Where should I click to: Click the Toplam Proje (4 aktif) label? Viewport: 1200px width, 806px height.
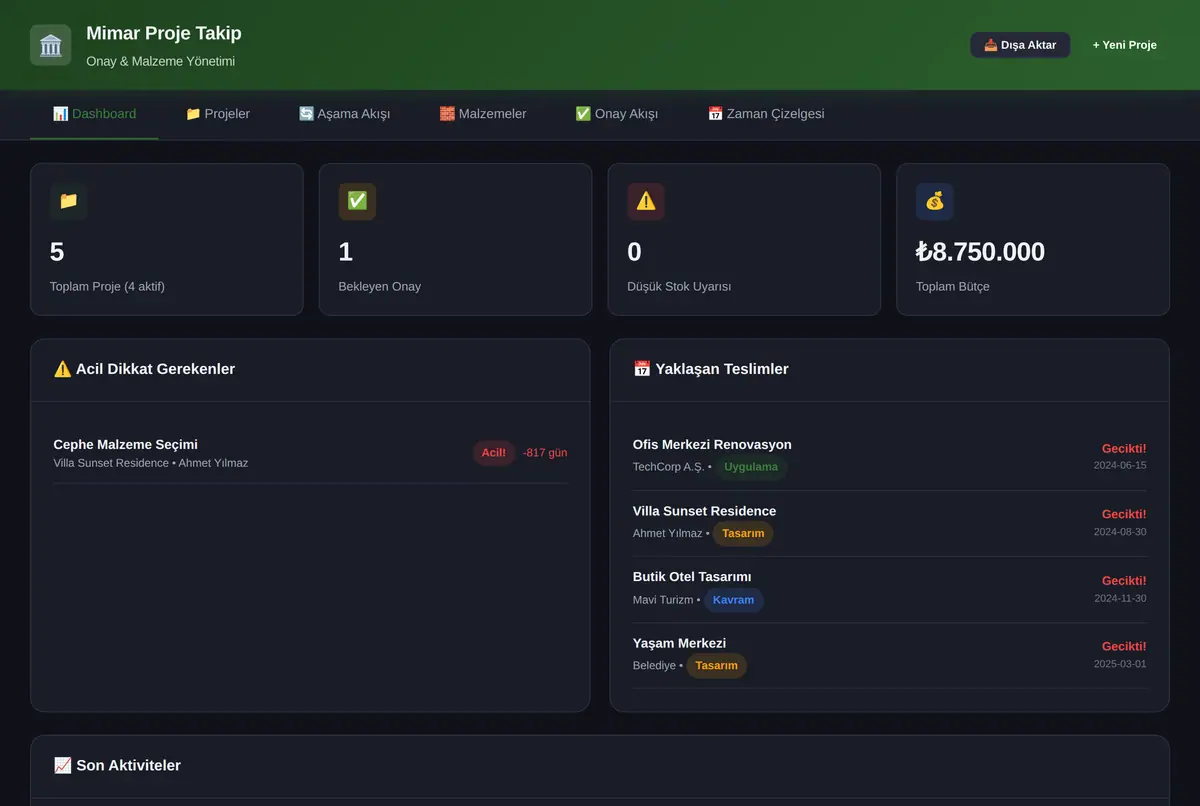click(107, 287)
